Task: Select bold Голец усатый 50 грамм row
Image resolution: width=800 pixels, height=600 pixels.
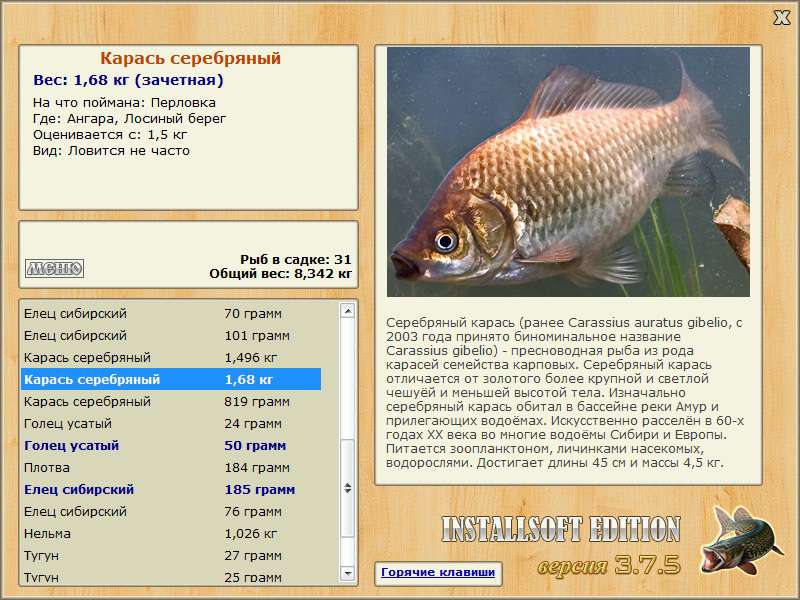Action: (x=171, y=445)
